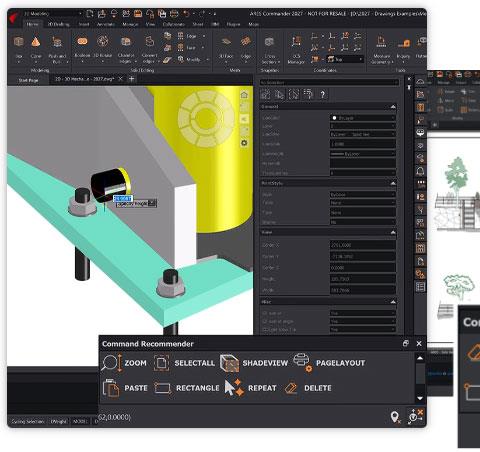Open the Home ribbon tab
This screenshot has height=452, width=480.
(32, 24)
